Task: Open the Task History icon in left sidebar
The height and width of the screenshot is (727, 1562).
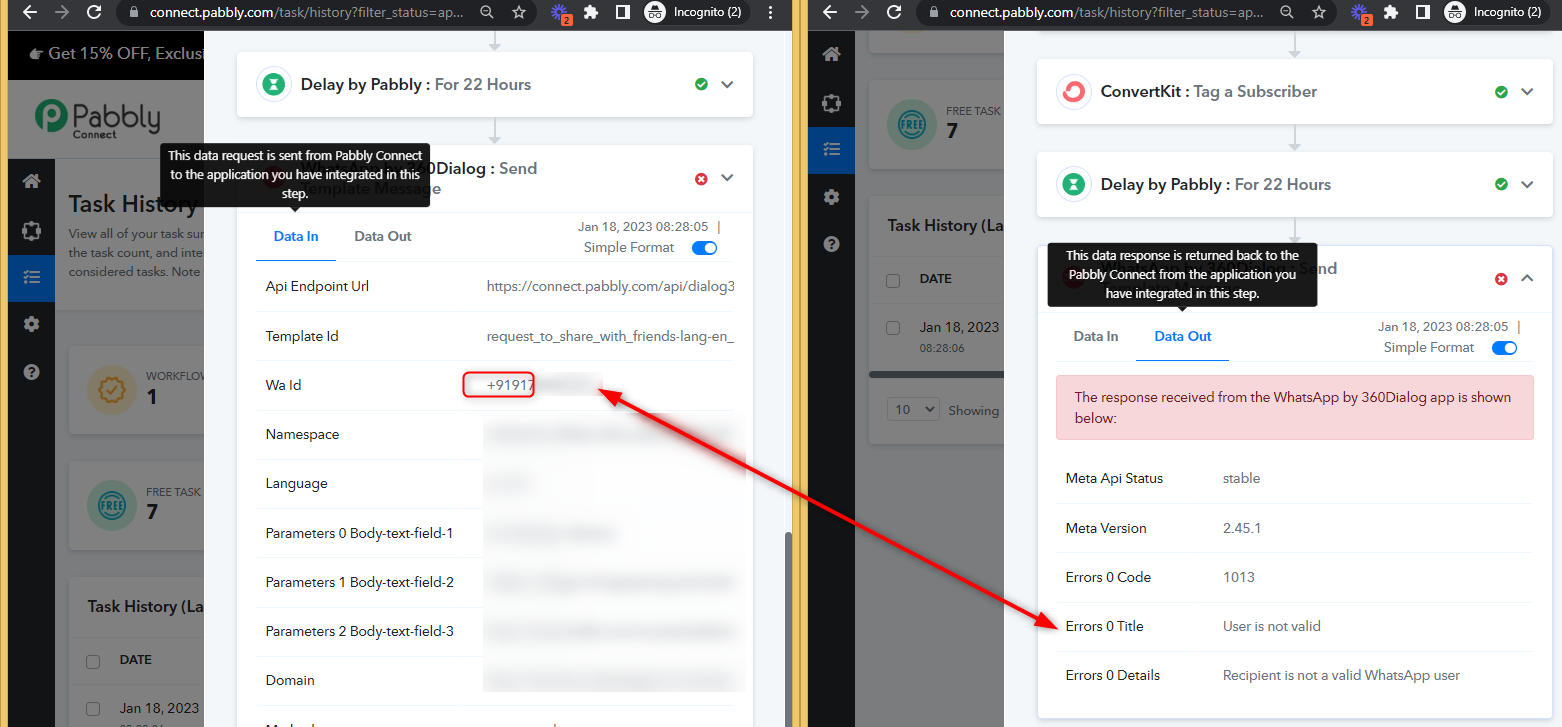Action: (x=31, y=277)
